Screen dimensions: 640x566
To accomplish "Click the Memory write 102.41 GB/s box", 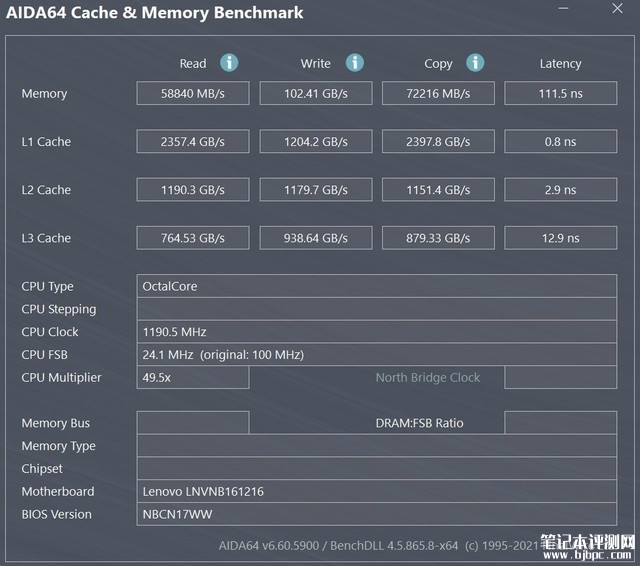I will (x=316, y=93).
